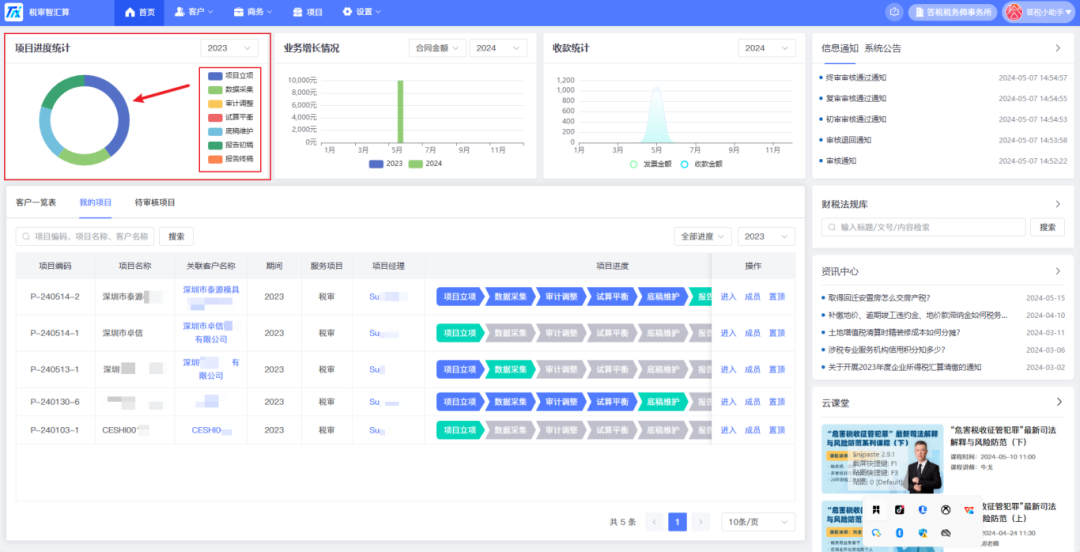Switch to 系统公告 tab in notice panel
The image size is (1080, 552).
click(883, 48)
